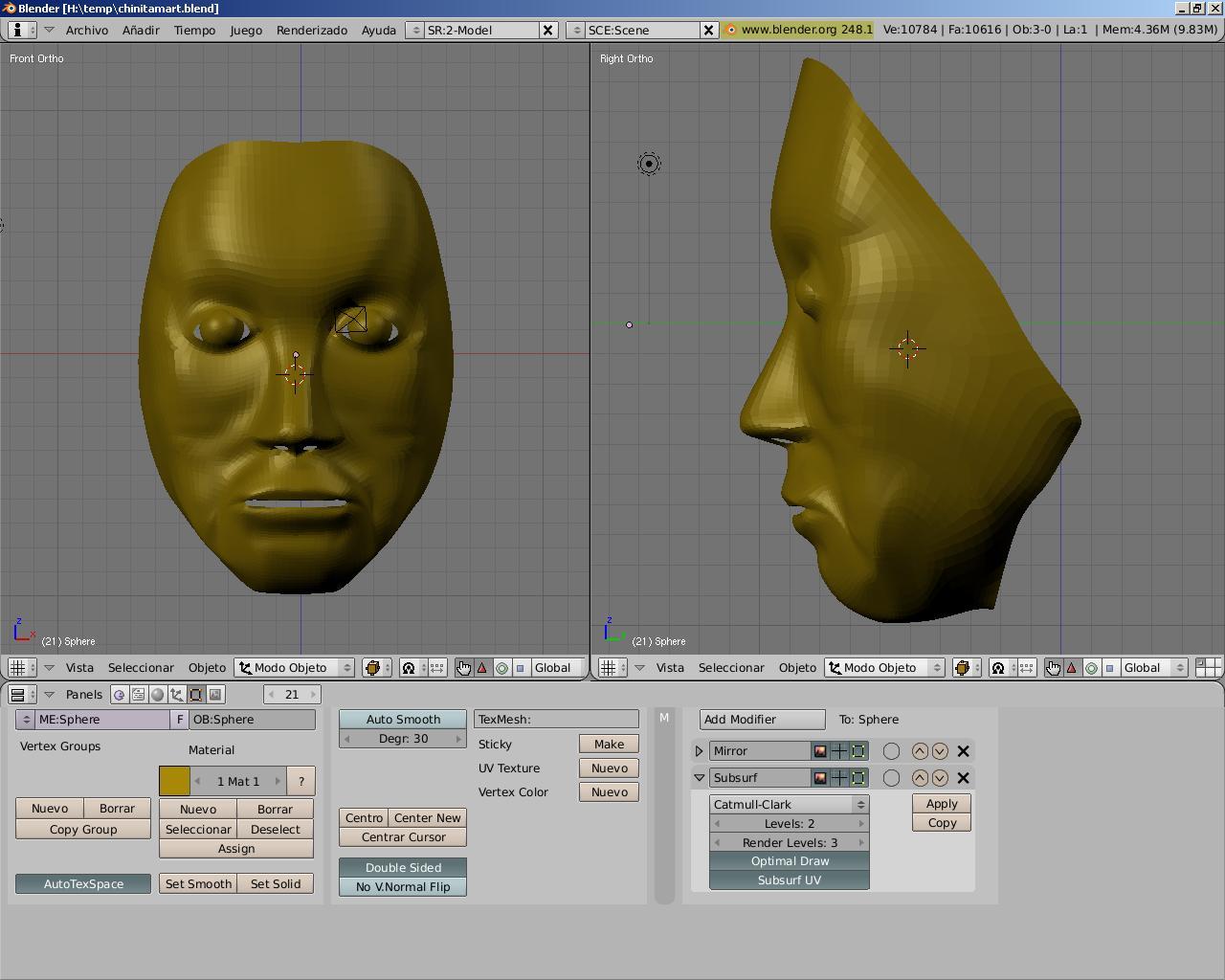Move the Subsurf modifier up in stack

pos(920,778)
